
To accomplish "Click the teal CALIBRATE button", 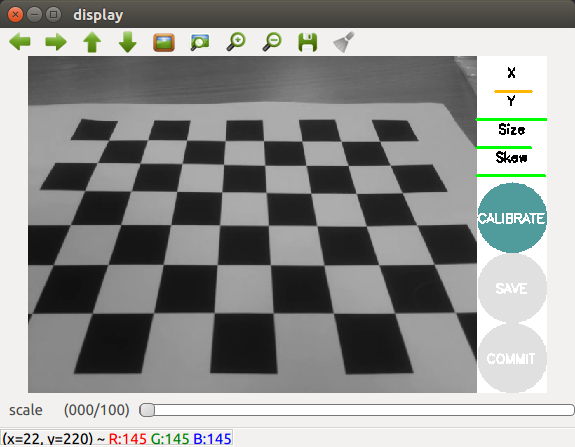I will (512, 218).
